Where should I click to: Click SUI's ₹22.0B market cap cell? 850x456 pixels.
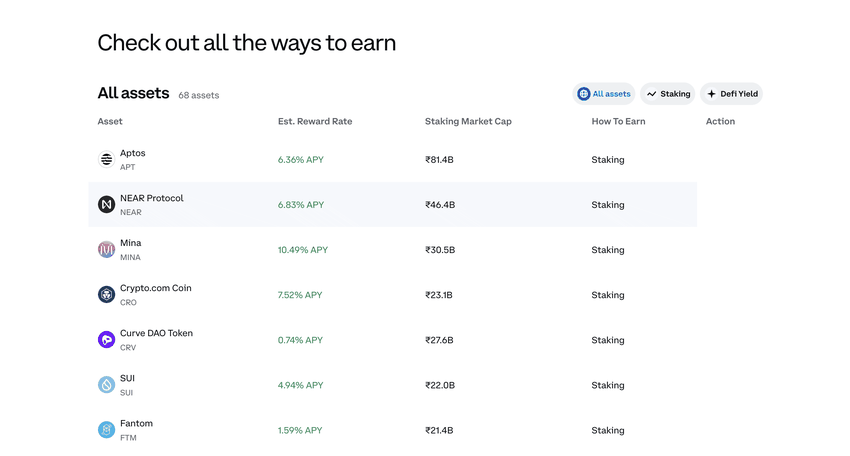tap(440, 385)
